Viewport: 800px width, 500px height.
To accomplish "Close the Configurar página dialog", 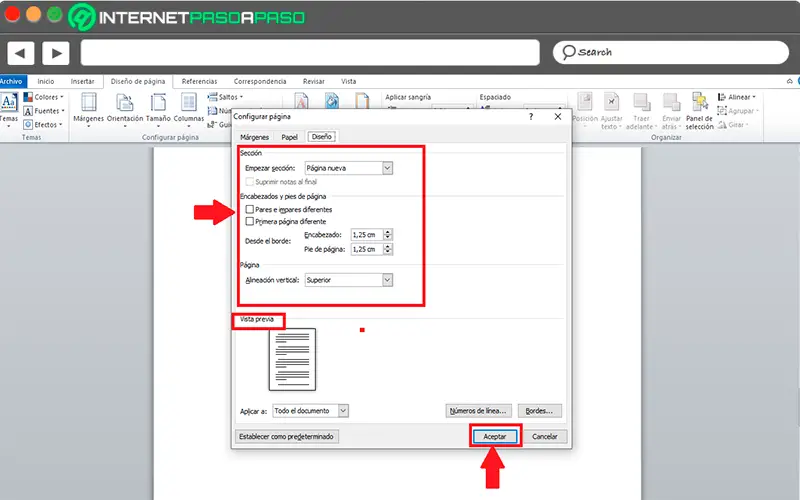I will click(558, 116).
